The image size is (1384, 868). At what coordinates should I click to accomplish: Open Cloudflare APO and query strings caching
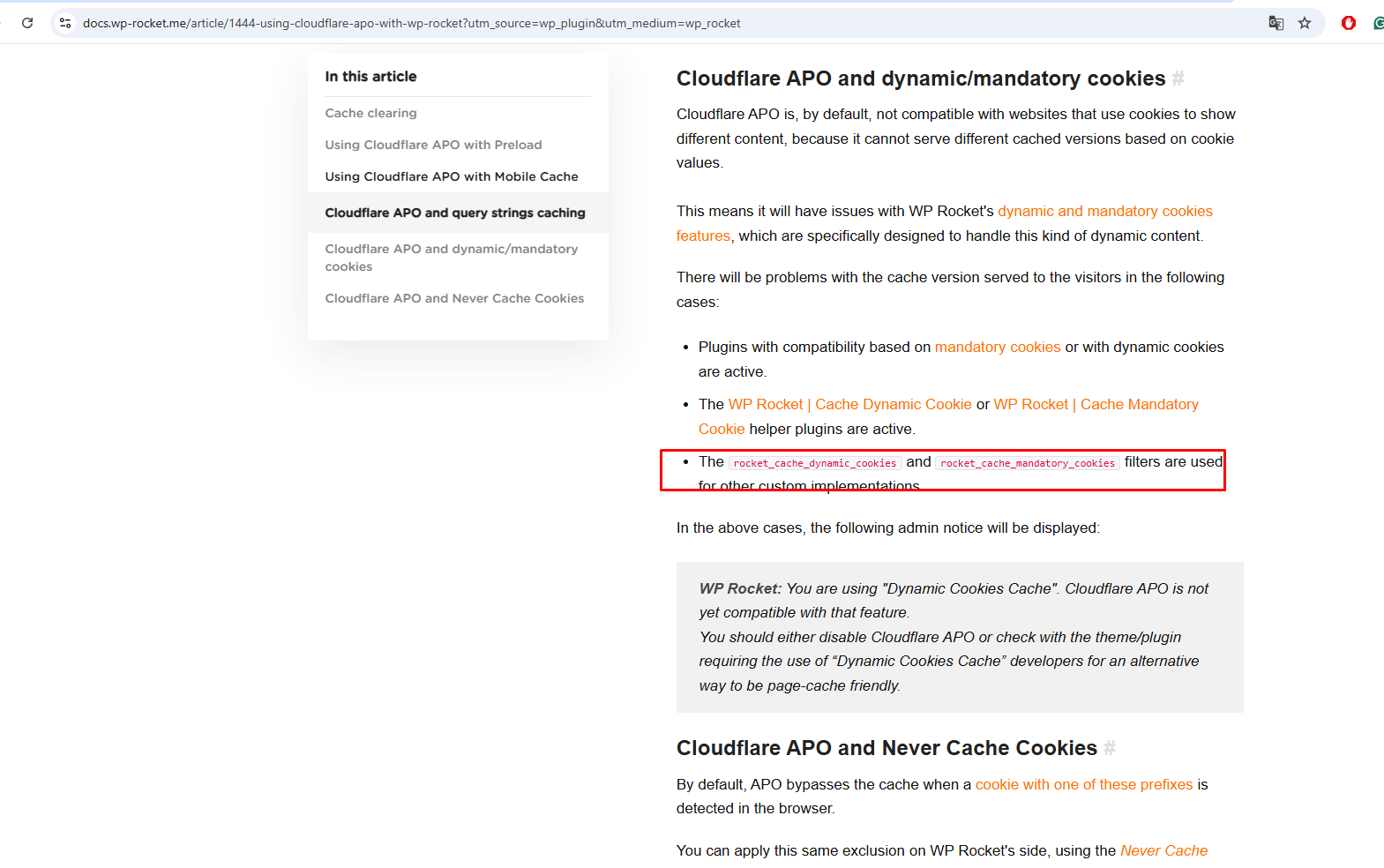[454, 213]
